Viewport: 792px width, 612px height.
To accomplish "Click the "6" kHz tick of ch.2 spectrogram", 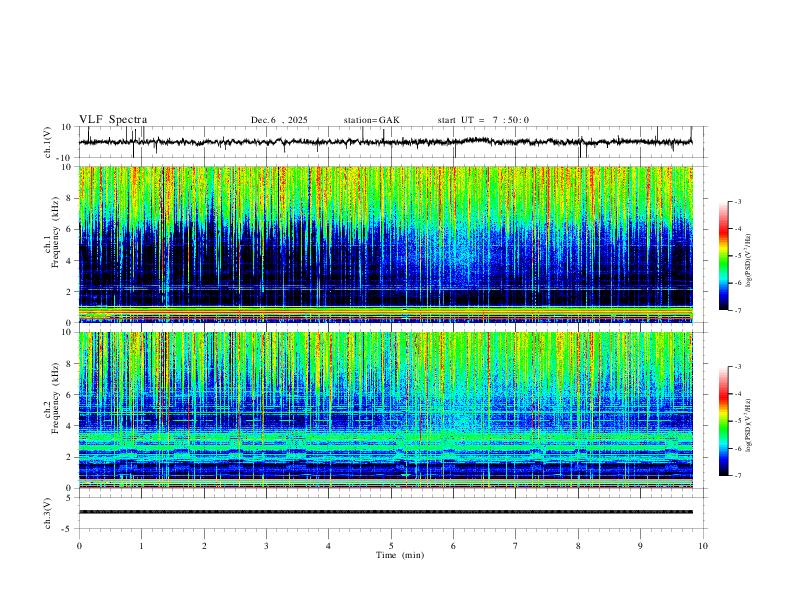I will [x=69, y=394].
